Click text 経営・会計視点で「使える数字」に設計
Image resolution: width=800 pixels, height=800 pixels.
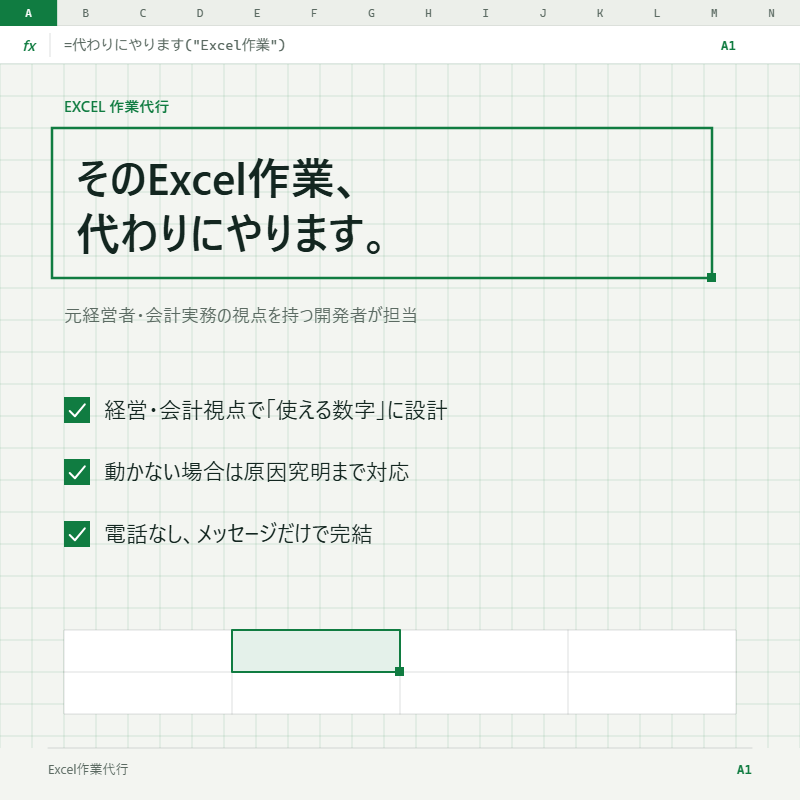tap(276, 410)
